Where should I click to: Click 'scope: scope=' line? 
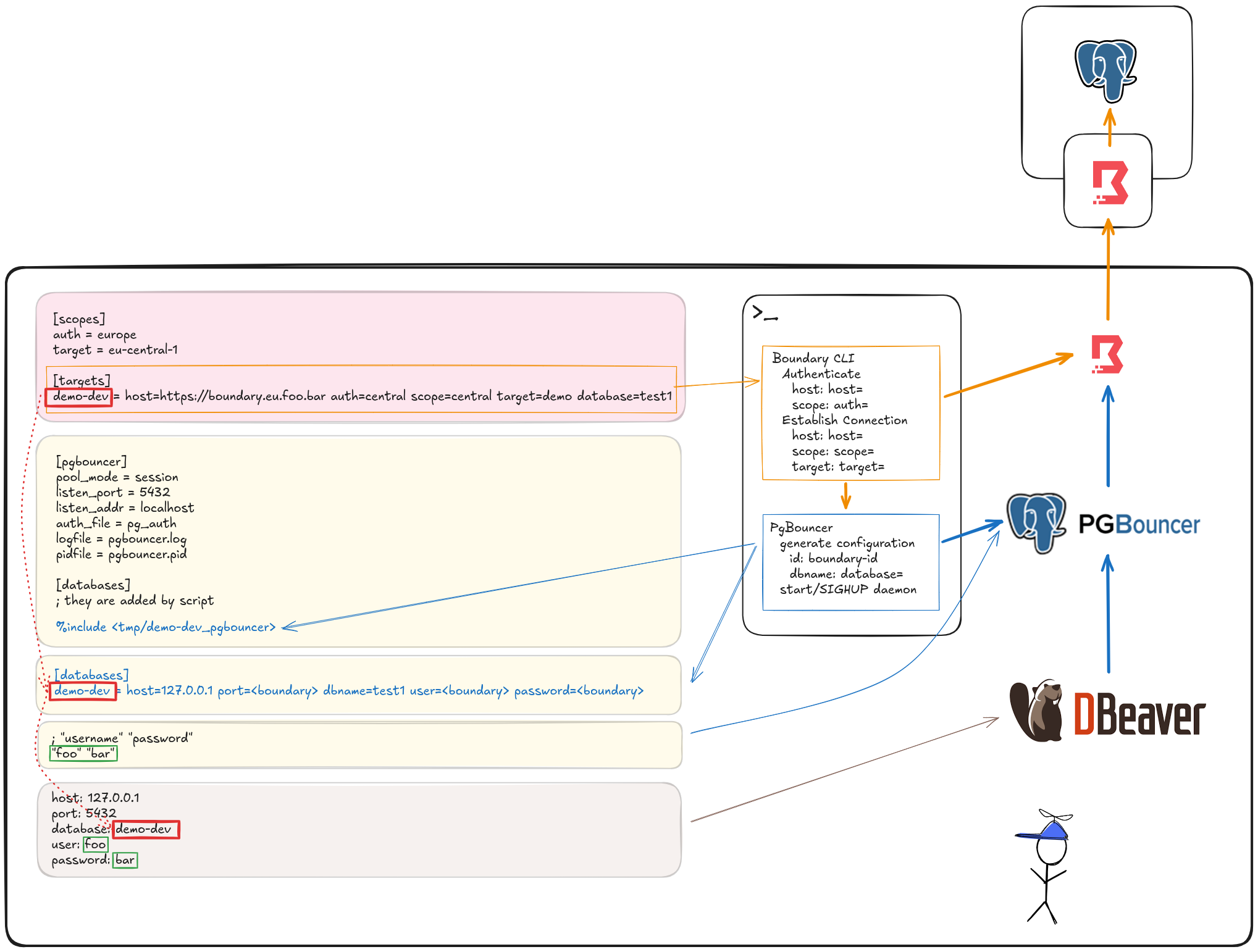click(x=833, y=451)
